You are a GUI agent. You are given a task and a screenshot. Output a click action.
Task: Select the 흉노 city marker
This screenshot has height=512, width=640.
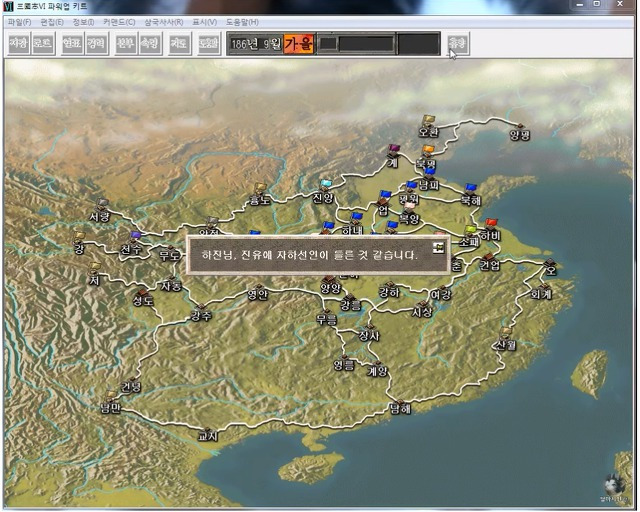pos(260,194)
